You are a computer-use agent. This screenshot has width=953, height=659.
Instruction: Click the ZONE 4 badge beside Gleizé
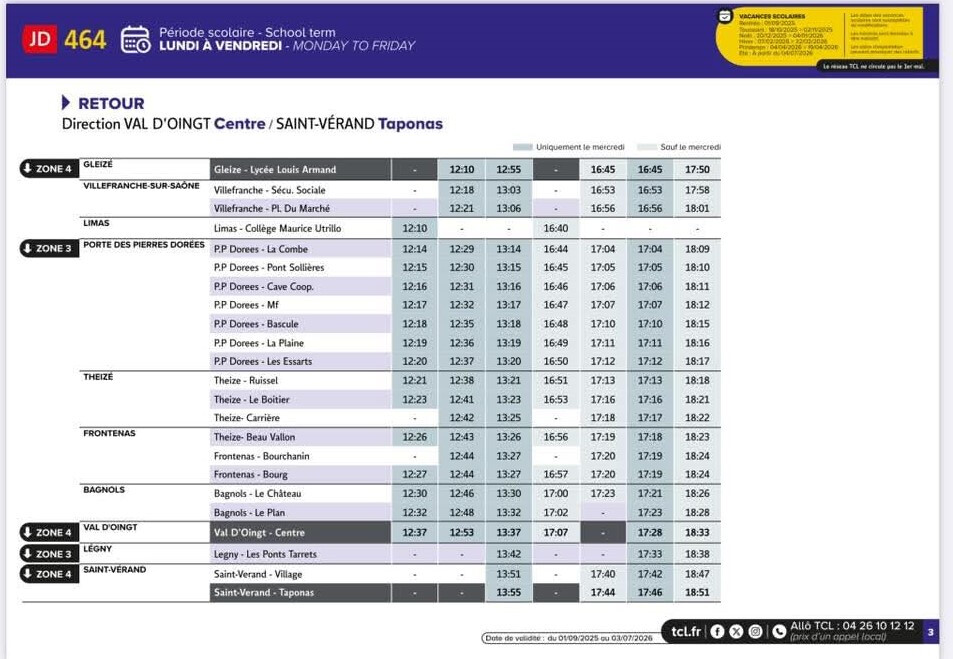tap(49, 168)
